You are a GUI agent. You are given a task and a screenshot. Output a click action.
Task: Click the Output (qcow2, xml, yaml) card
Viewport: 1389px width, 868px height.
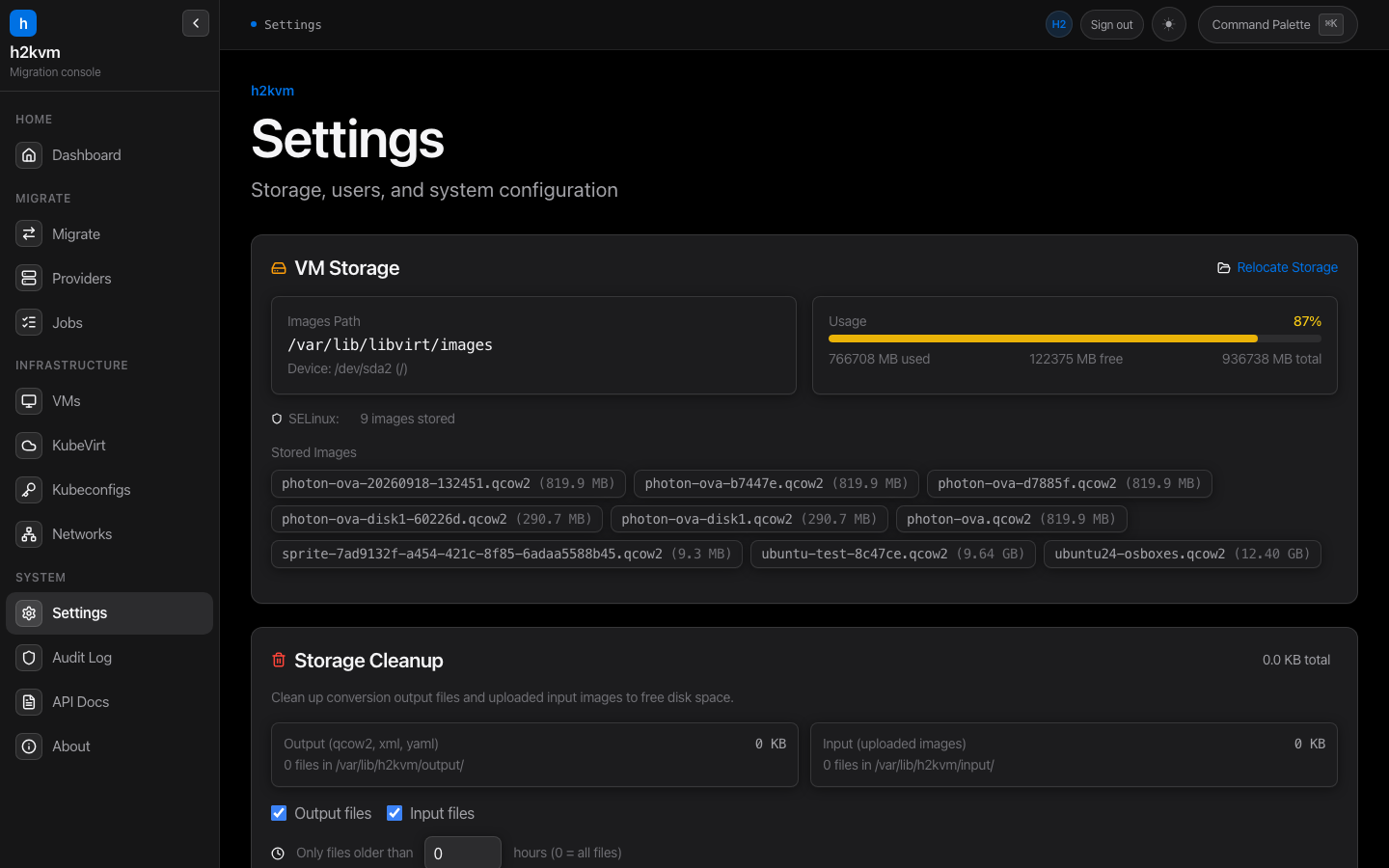point(534,754)
